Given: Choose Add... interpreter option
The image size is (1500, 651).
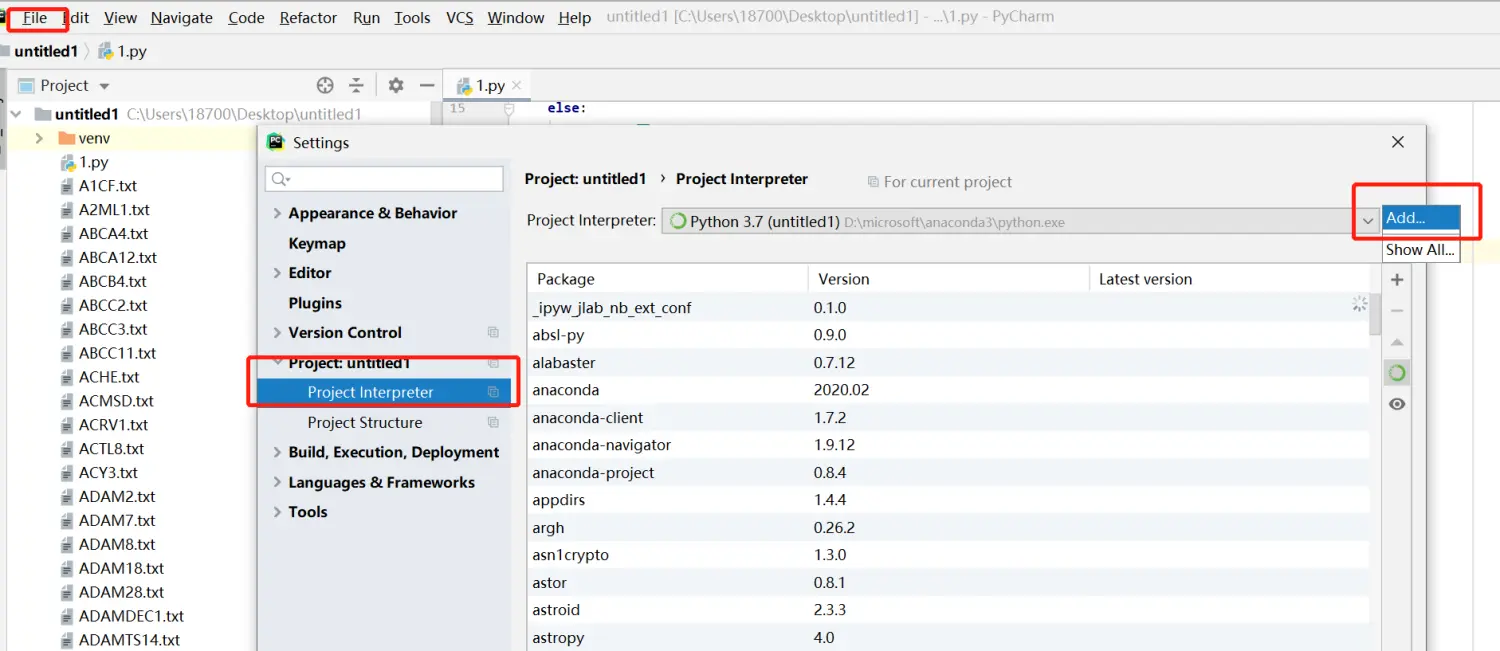Looking at the screenshot, I should 1421,218.
